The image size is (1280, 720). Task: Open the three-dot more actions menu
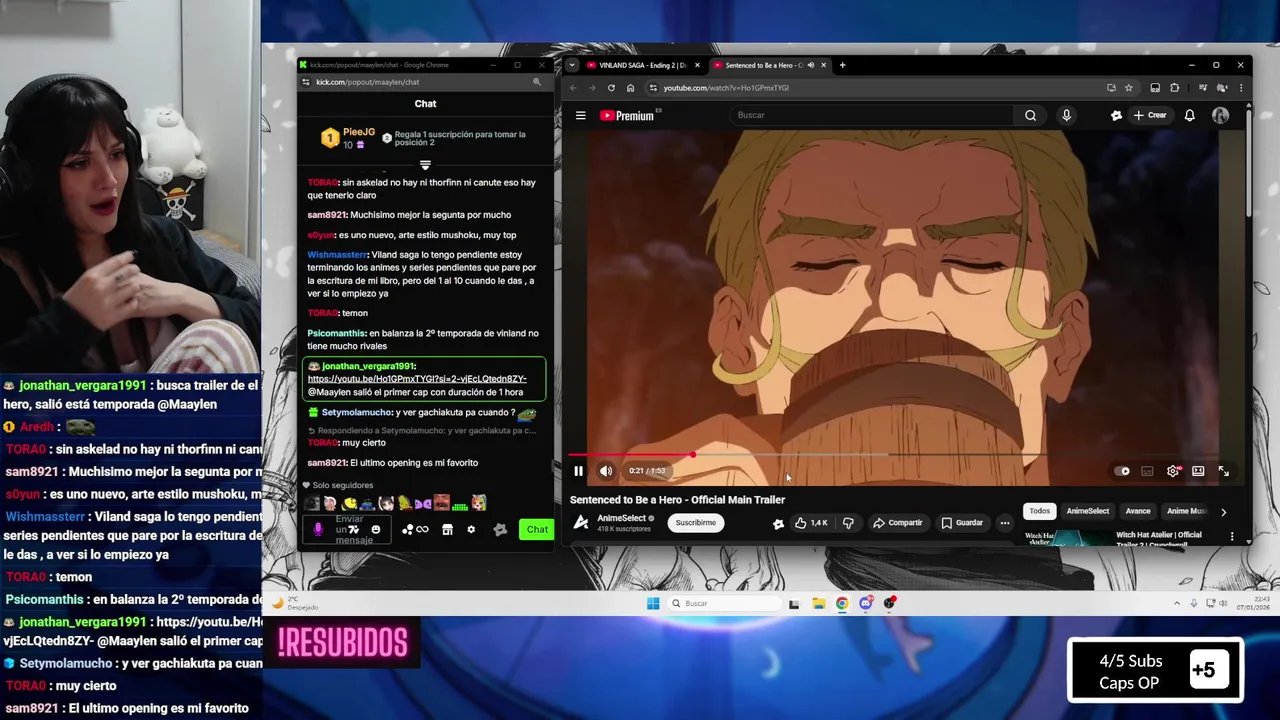pos(1005,523)
